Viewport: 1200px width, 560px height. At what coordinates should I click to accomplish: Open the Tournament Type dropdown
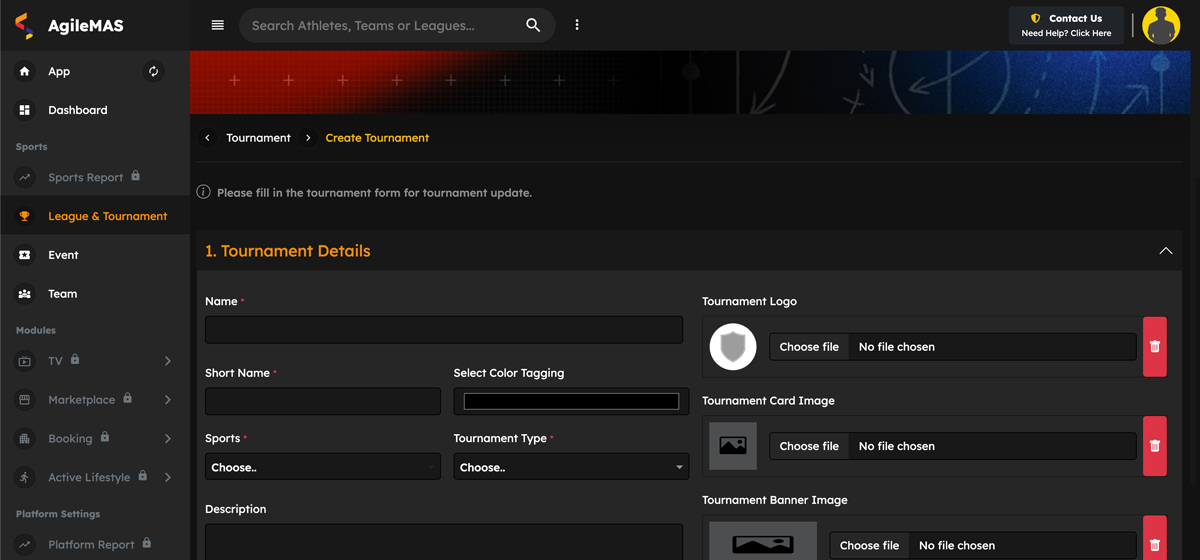tap(571, 467)
